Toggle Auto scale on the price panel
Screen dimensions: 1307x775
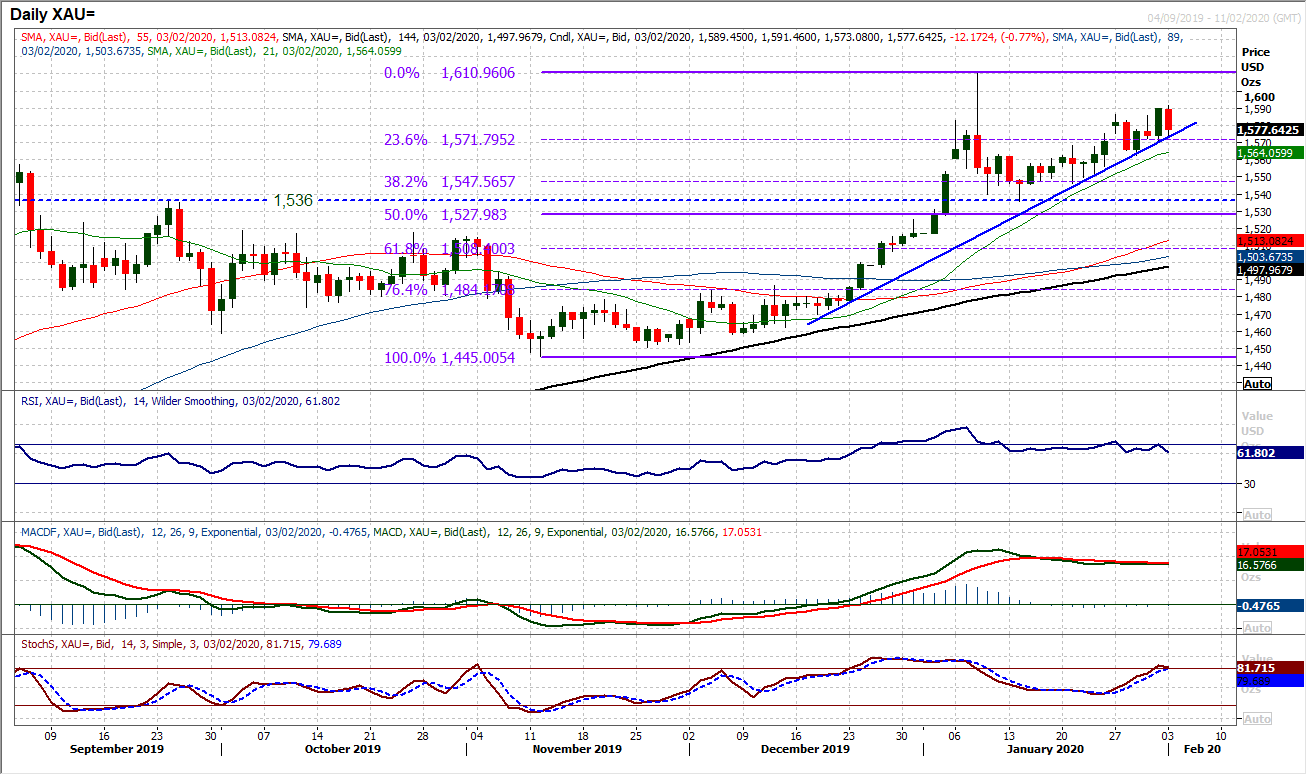(x=1256, y=384)
